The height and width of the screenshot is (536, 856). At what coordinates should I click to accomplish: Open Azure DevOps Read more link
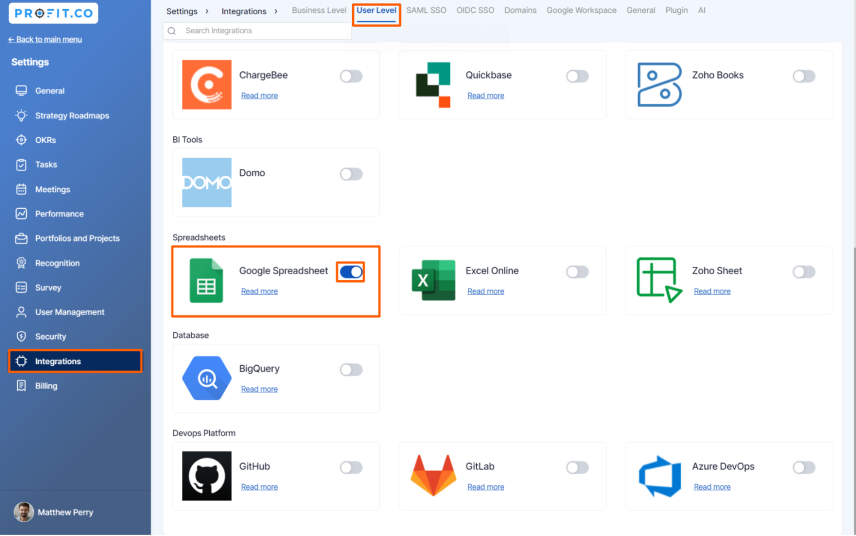coord(712,487)
